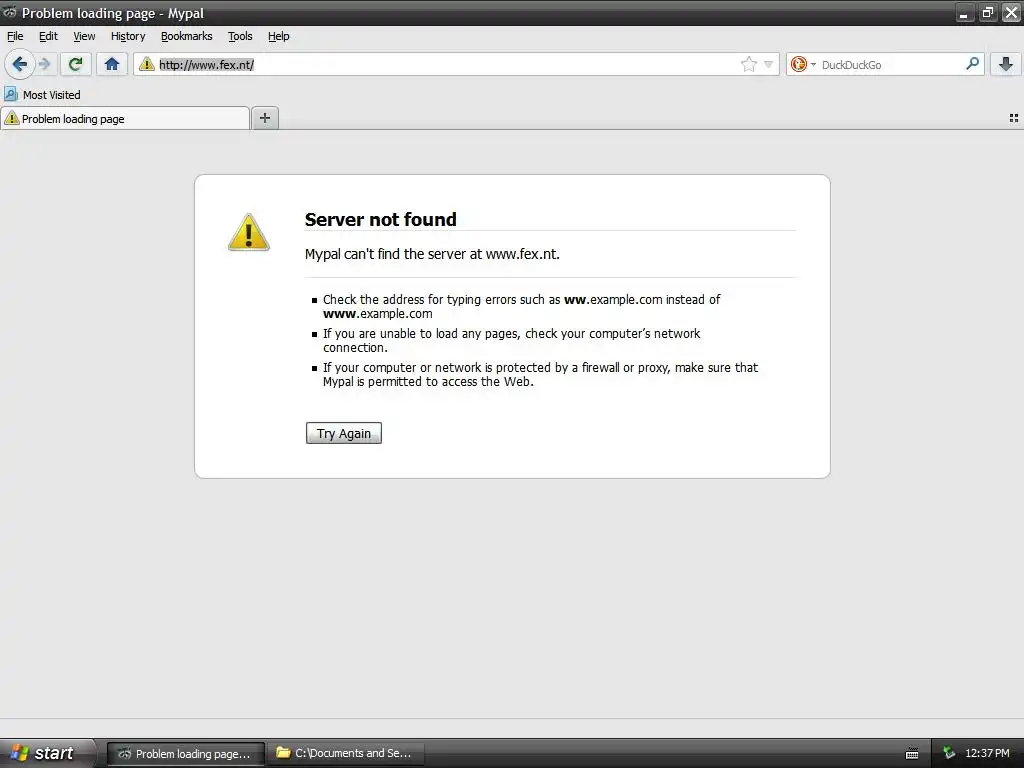
Task: Open the History menu
Action: (128, 37)
